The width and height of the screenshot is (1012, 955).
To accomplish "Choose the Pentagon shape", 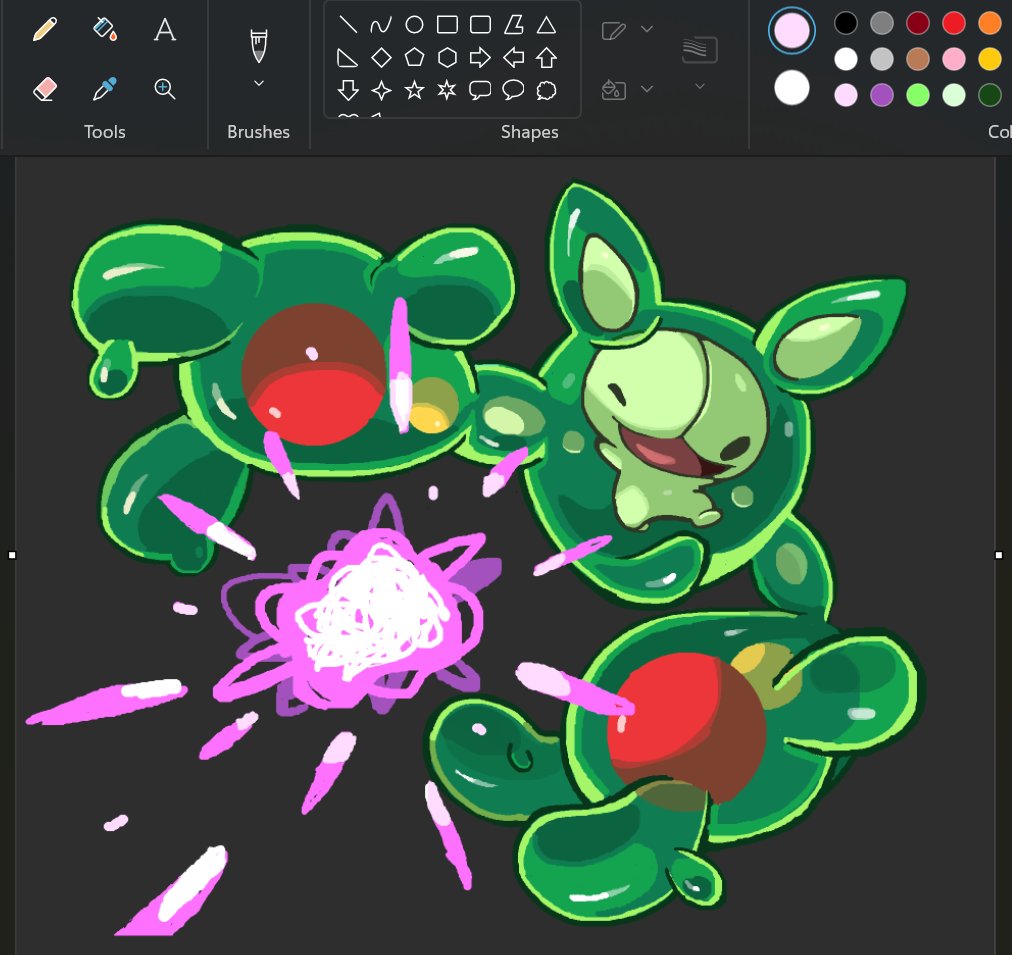I will 414,58.
